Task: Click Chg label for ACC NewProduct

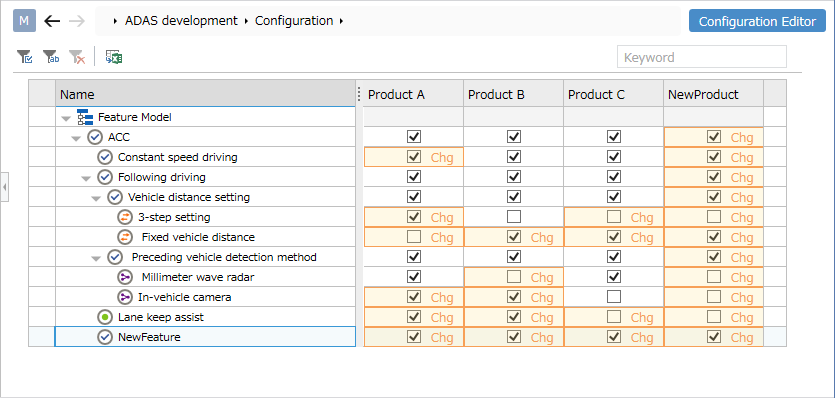Action: point(742,138)
